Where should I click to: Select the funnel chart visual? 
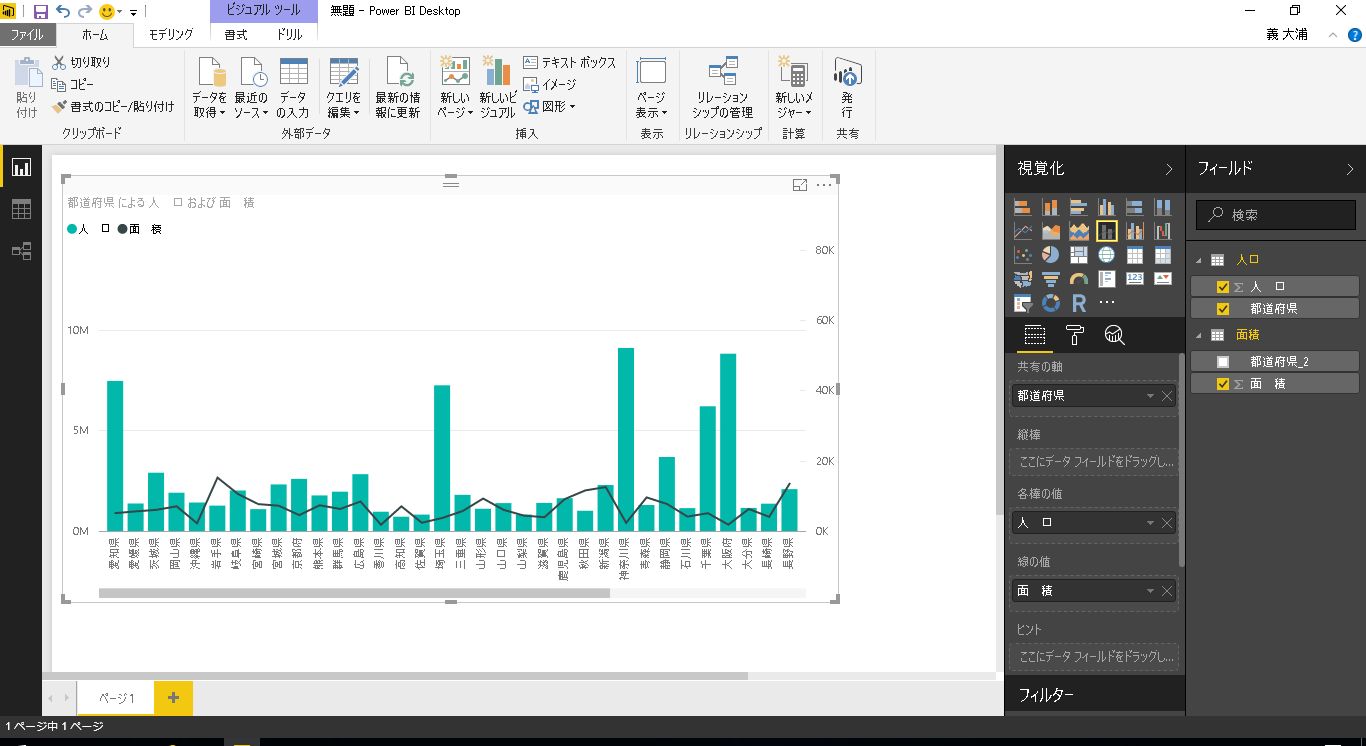click(1050, 279)
